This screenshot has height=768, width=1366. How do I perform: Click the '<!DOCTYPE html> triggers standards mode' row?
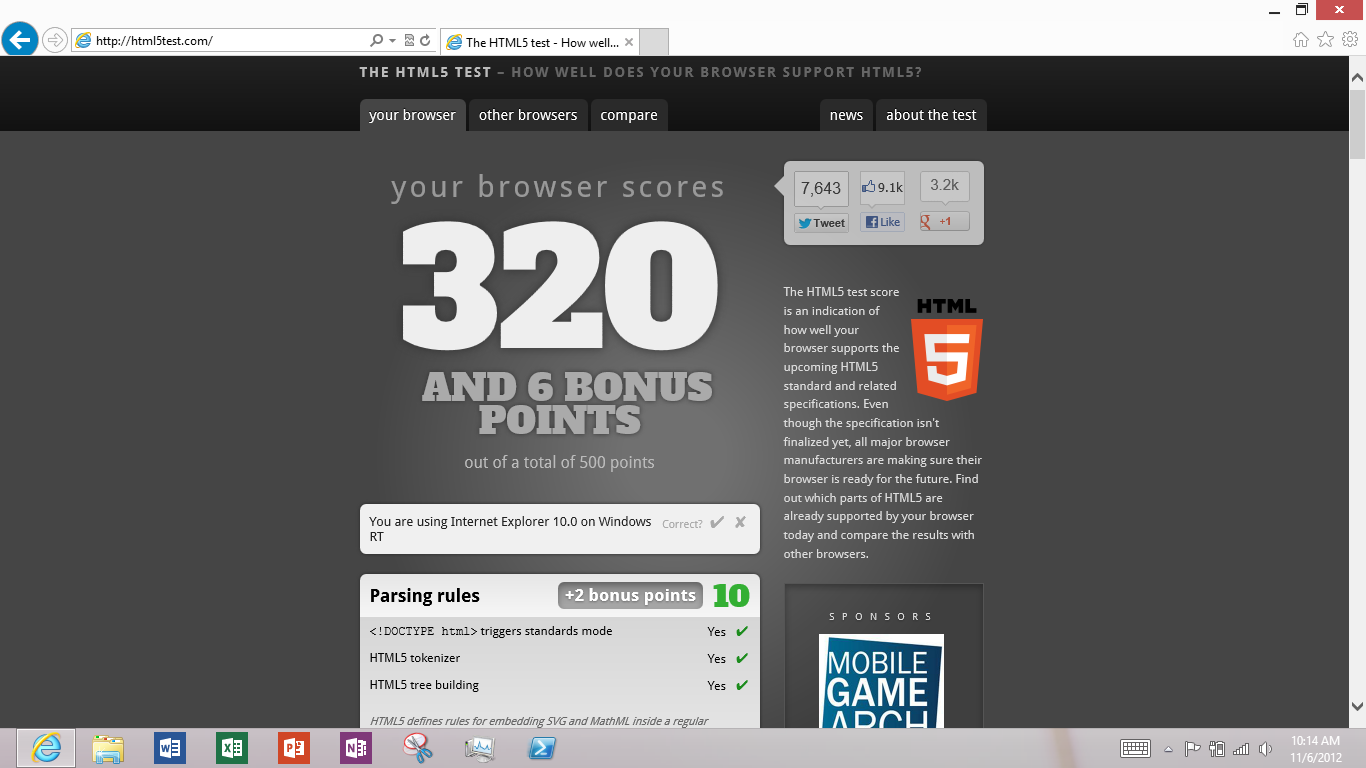559,631
